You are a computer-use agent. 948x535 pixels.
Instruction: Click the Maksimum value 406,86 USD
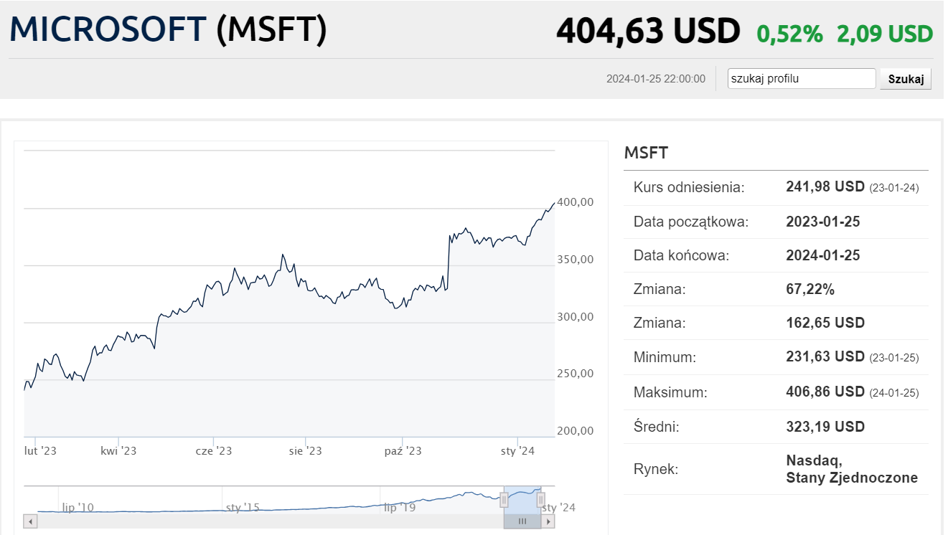tap(825, 392)
